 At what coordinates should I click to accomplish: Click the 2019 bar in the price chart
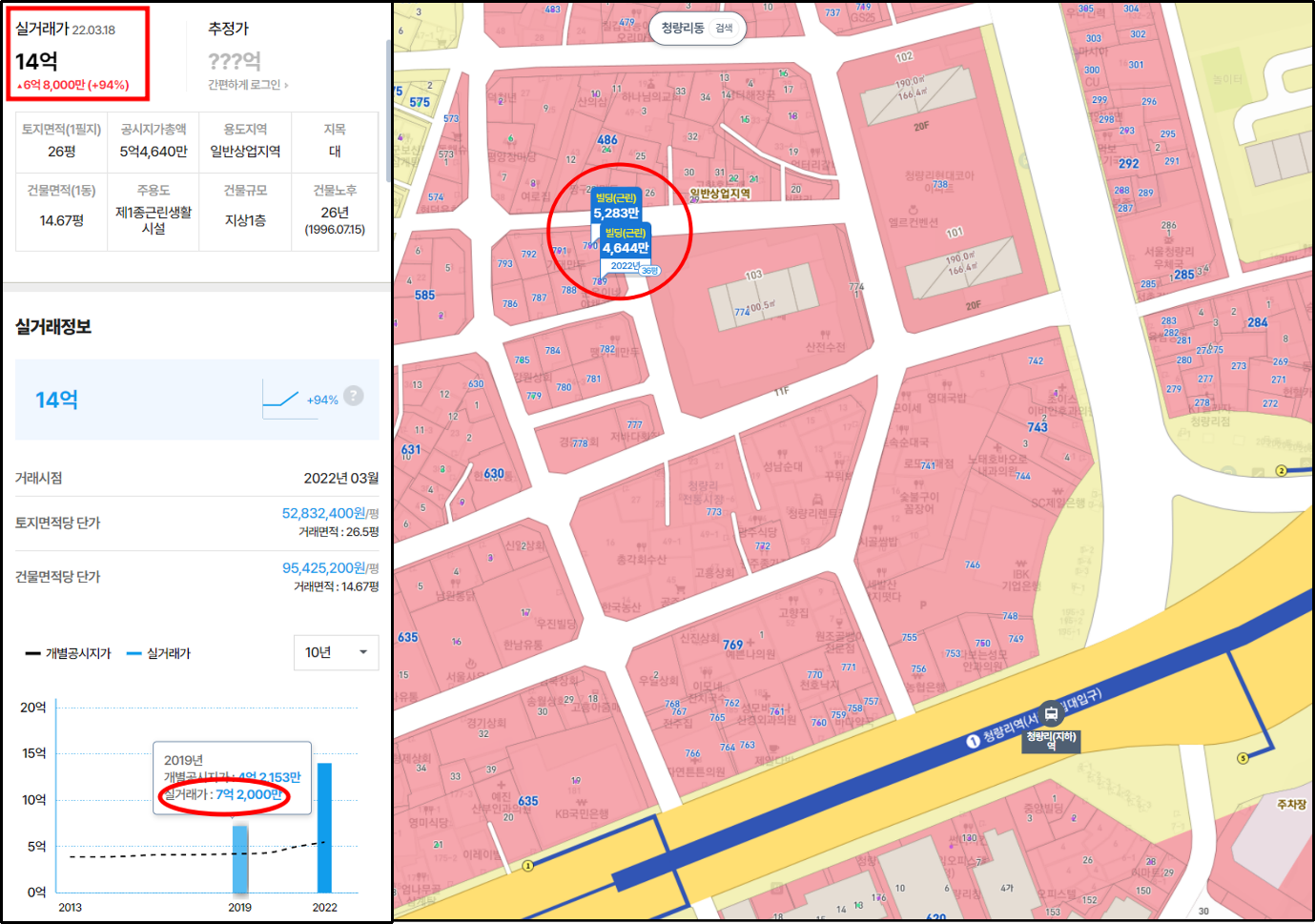point(240,858)
